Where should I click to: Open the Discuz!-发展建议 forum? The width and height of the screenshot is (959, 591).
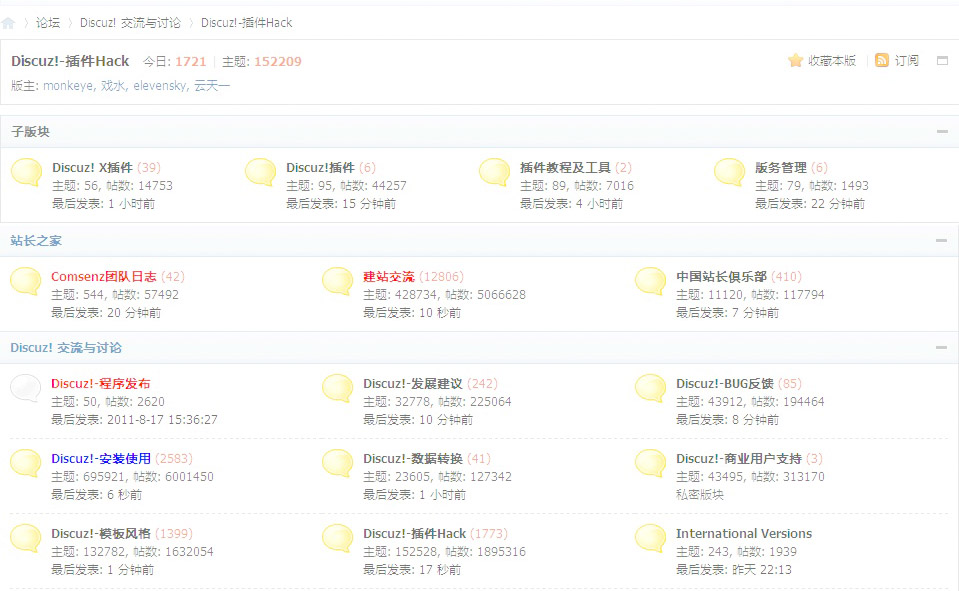[413, 384]
